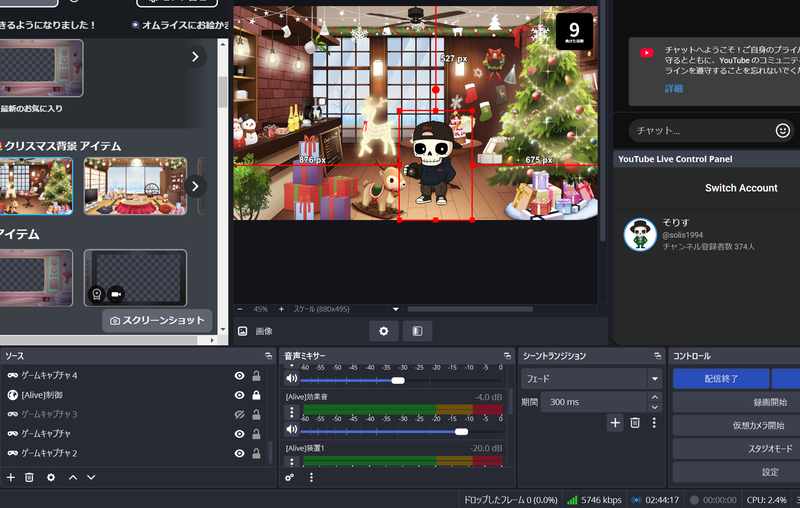Open [Alive]装置1 channel options menu
Image resolution: width=800 pixels, height=508 pixels.
tap(292, 462)
